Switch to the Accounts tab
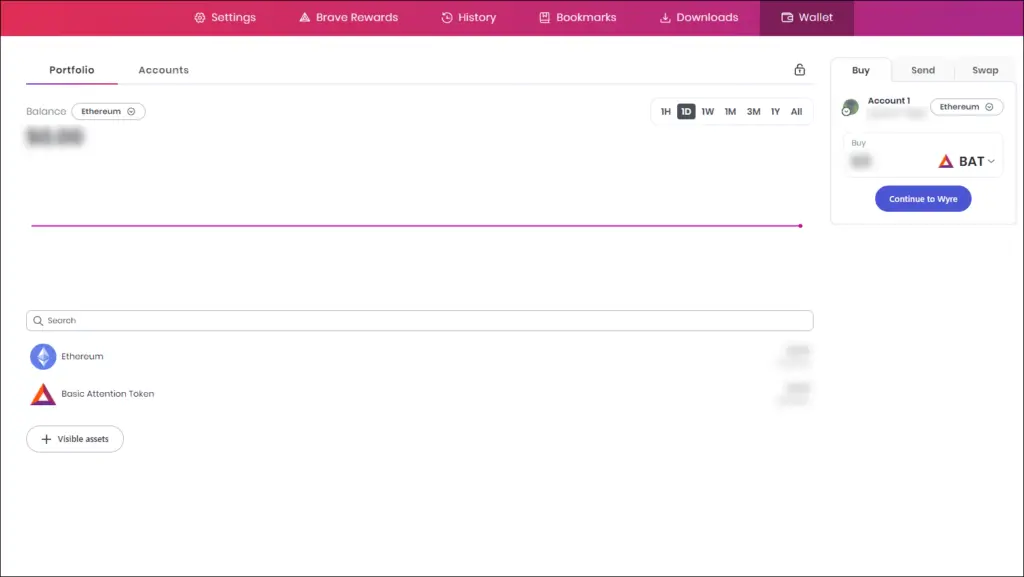This screenshot has height=577, width=1024. pos(163,70)
